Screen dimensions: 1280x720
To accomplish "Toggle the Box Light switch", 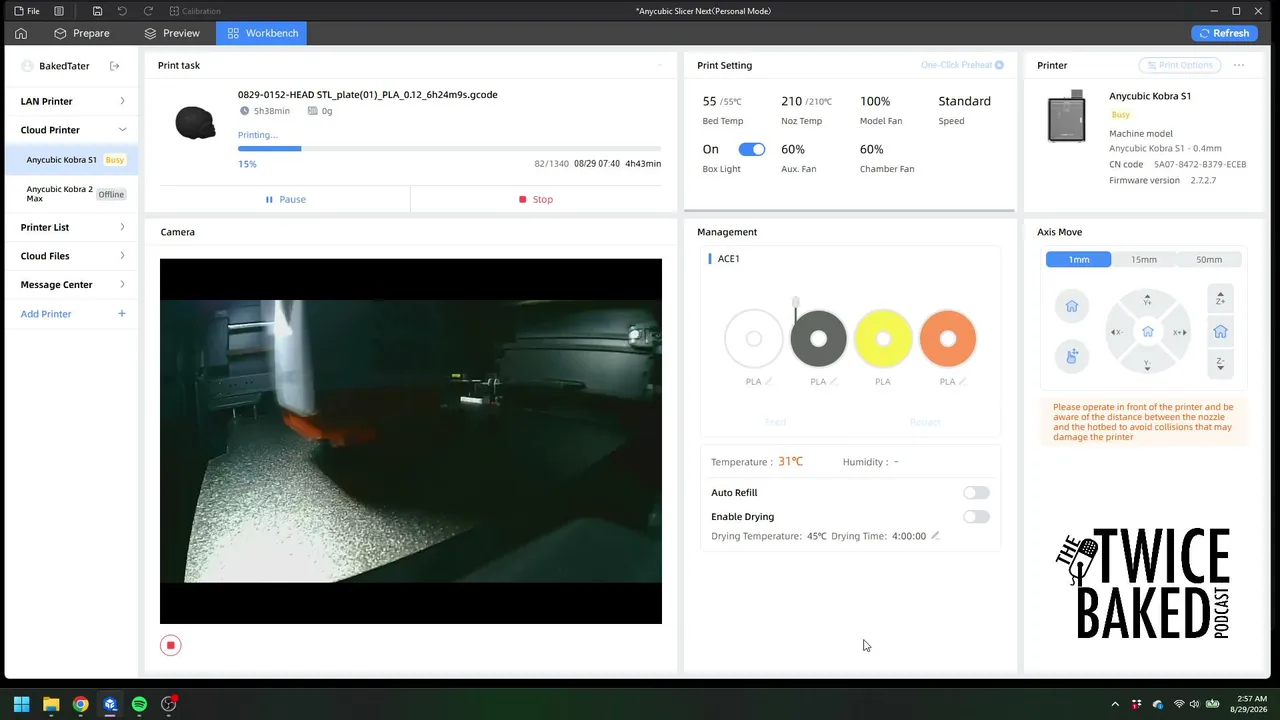I will tap(752, 149).
